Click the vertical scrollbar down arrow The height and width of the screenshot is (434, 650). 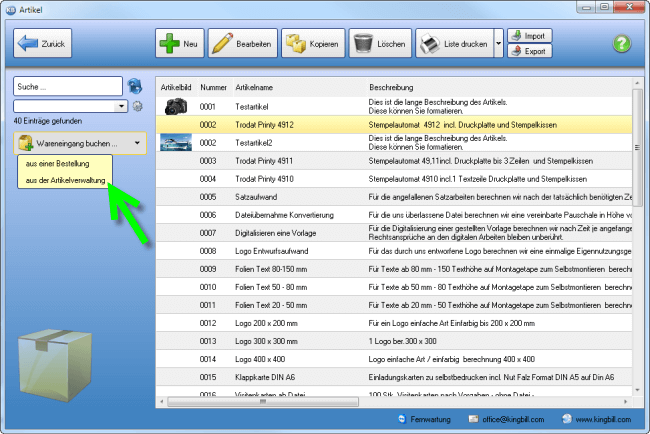(637, 390)
